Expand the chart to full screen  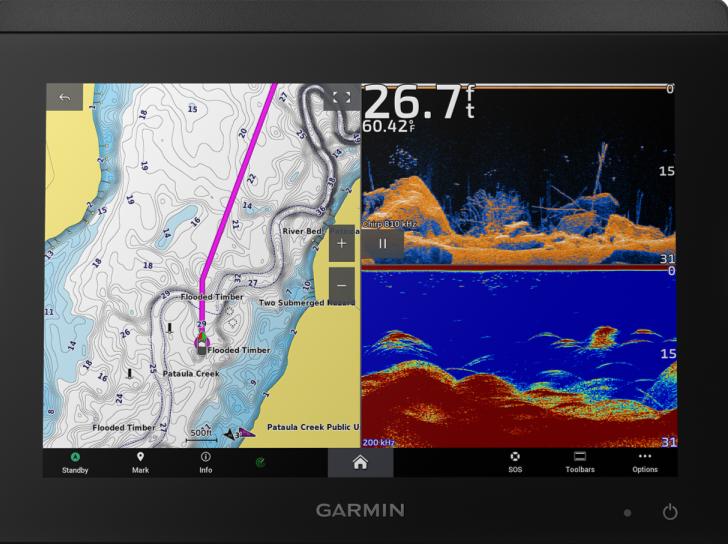tap(341, 97)
